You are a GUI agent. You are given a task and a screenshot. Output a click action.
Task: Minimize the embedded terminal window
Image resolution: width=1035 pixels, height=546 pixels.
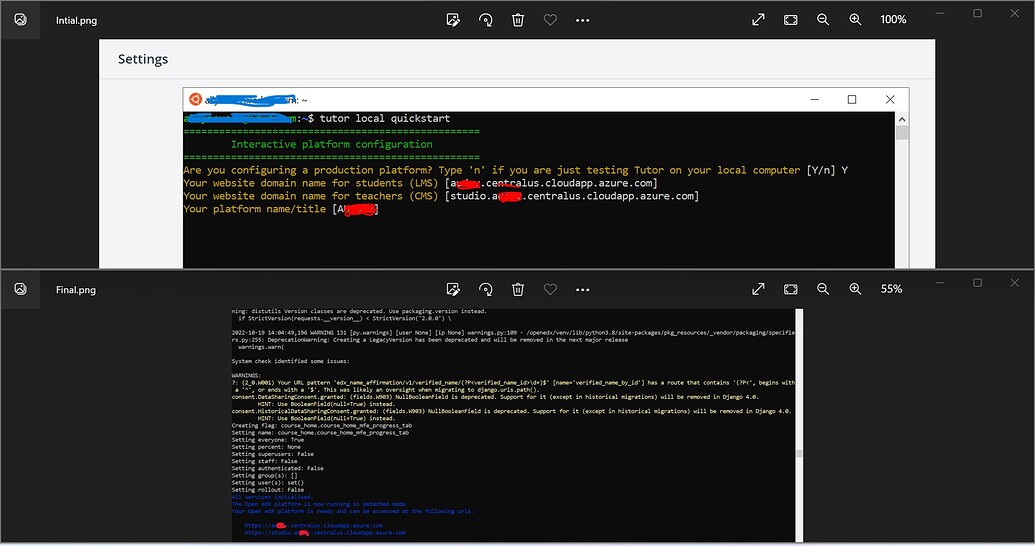[815, 100]
